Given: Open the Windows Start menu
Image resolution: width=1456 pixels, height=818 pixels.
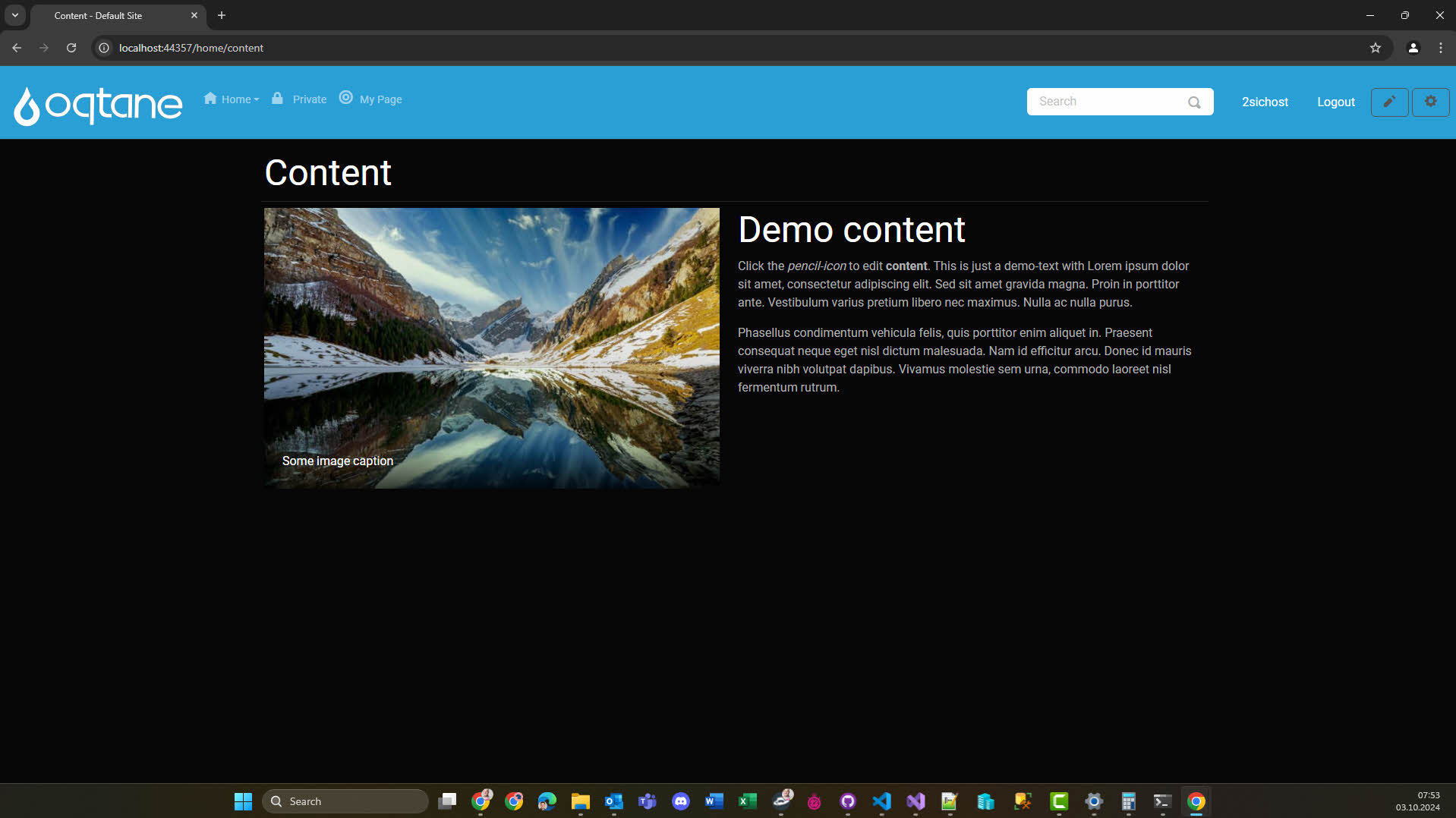Looking at the screenshot, I should [x=243, y=801].
